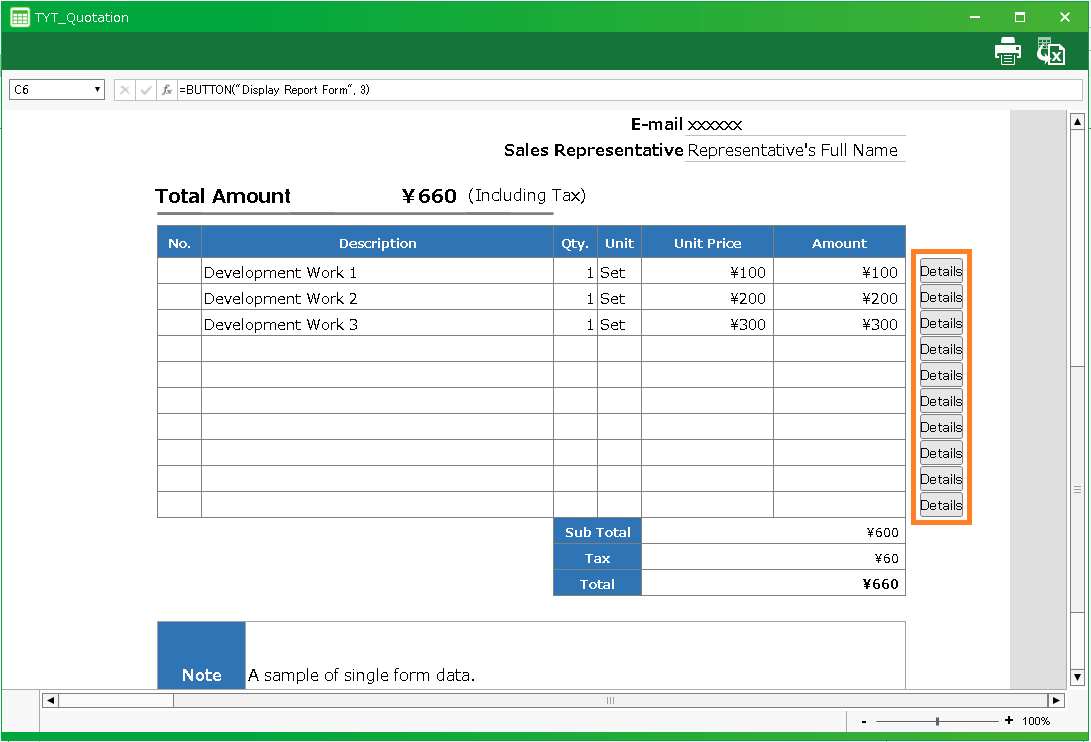This screenshot has width=1091, height=742.
Task: Minimize the TYT_Quotation window
Action: point(975,17)
